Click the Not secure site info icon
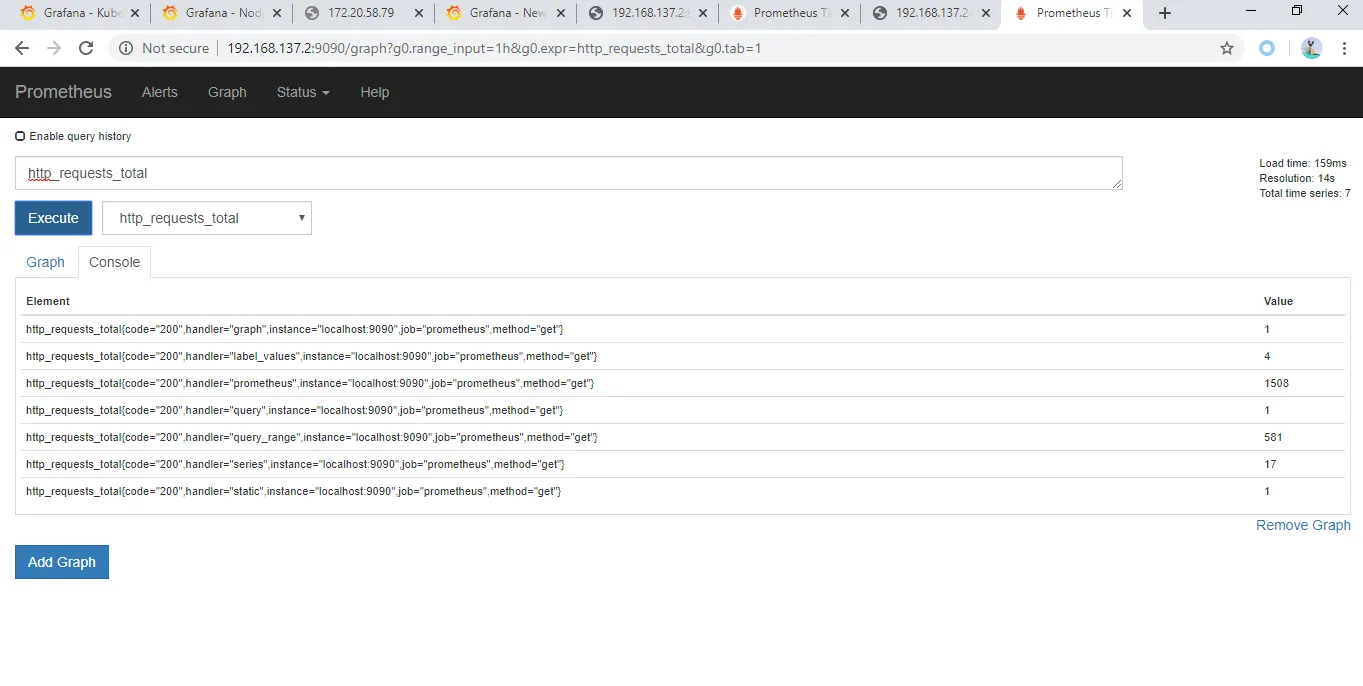Image resolution: width=1363 pixels, height=686 pixels. (127, 48)
